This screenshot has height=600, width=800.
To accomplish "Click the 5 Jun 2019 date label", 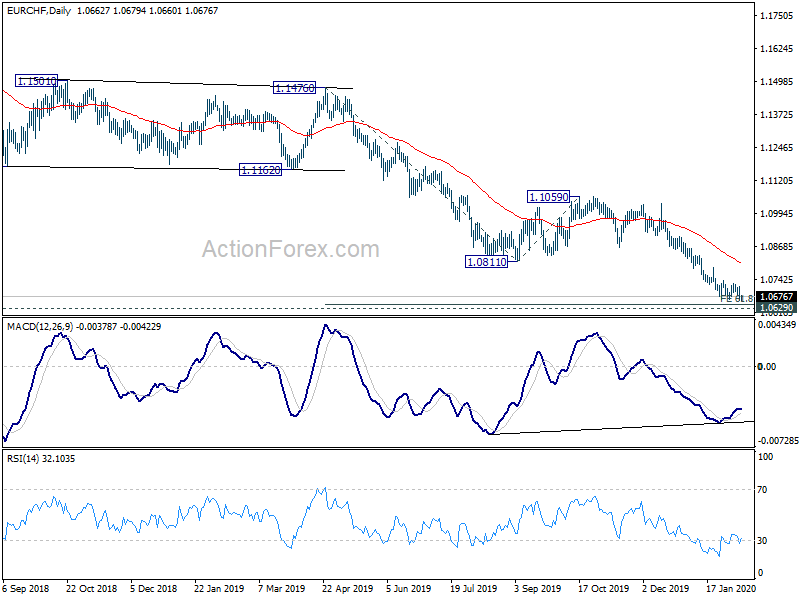I will pyautogui.click(x=408, y=589).
